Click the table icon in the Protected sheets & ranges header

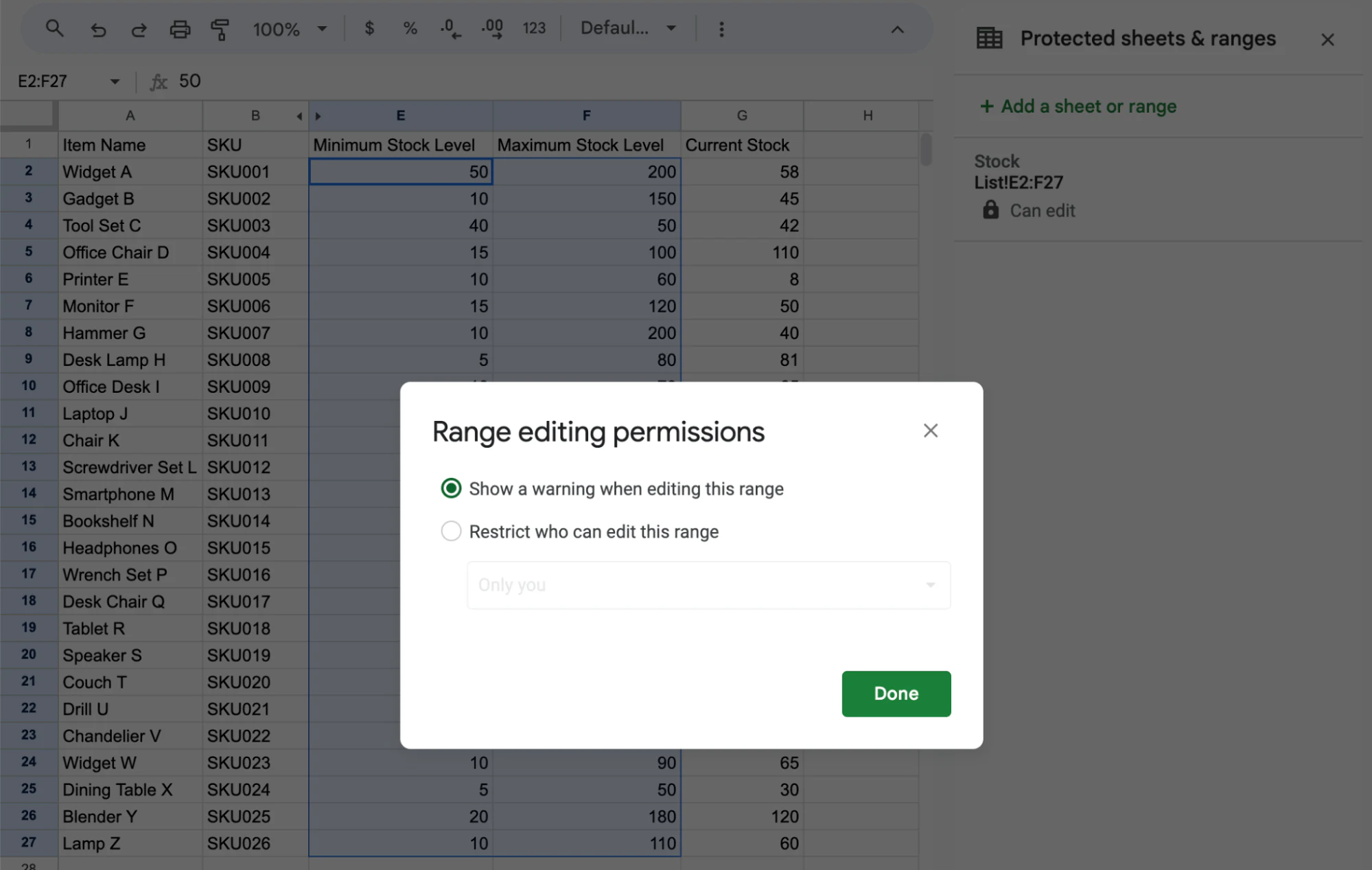[989, 38]
